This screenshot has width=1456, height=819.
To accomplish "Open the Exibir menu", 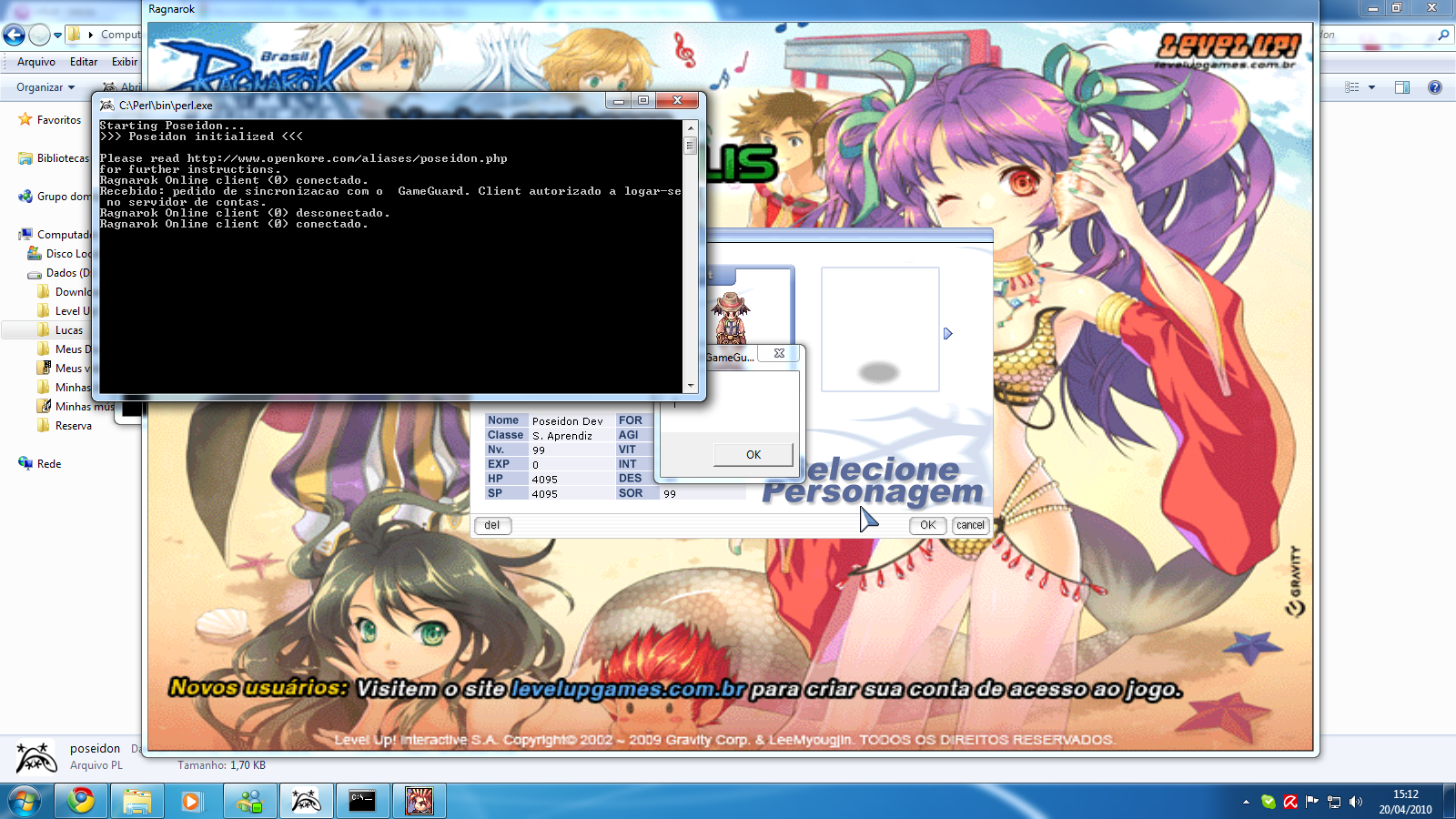I will pyautogui.click(x=125, y=62).
